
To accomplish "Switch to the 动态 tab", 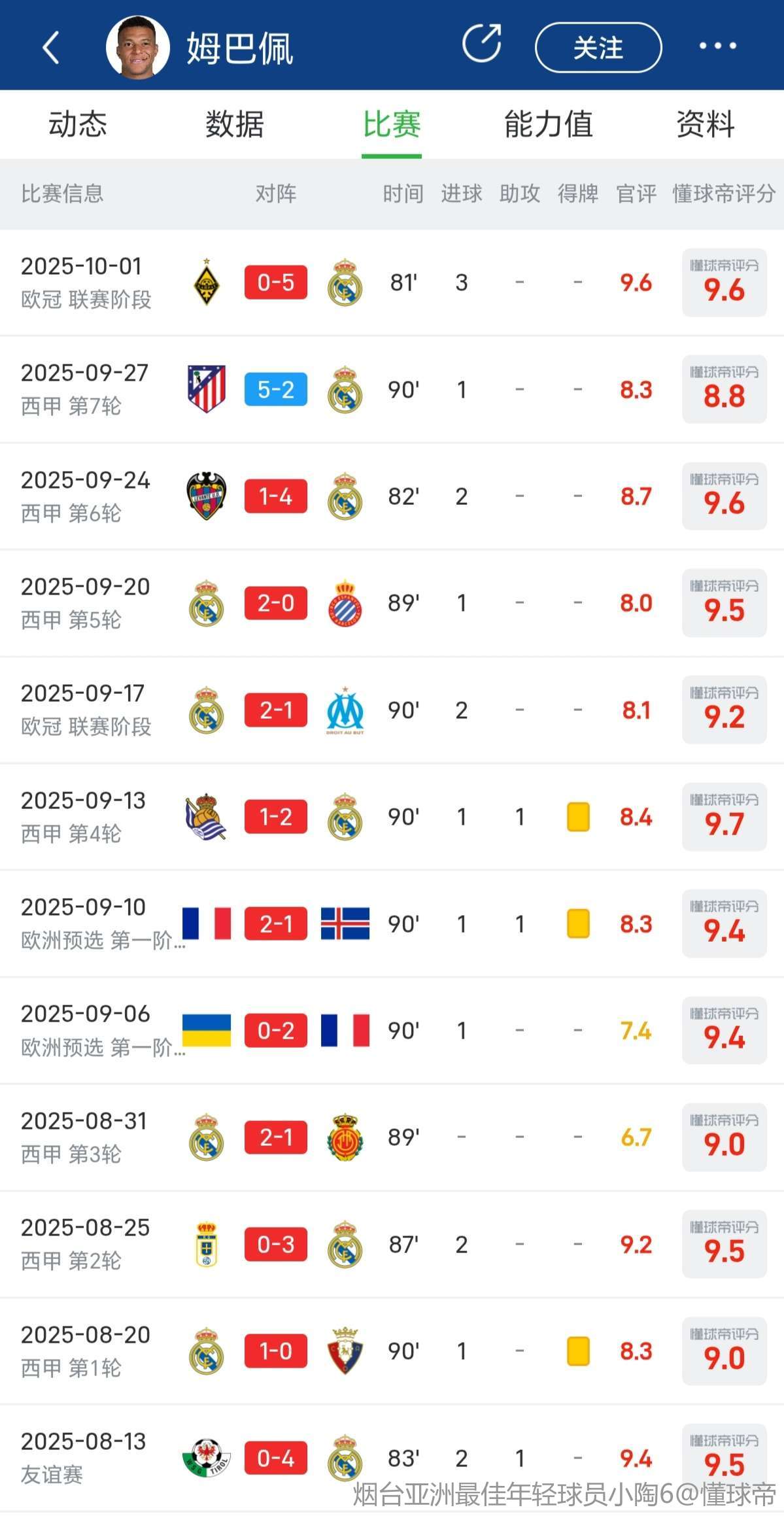I will [x=78, y=124].
